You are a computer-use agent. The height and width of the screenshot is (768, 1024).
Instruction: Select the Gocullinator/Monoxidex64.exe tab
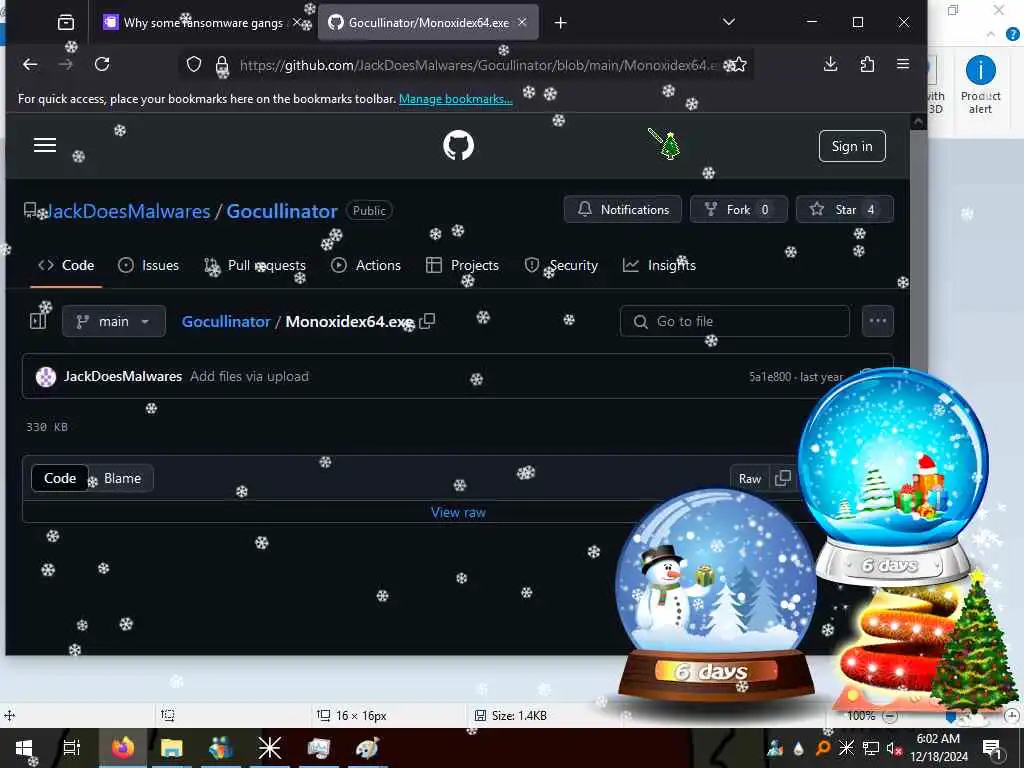tap(428, 23)
